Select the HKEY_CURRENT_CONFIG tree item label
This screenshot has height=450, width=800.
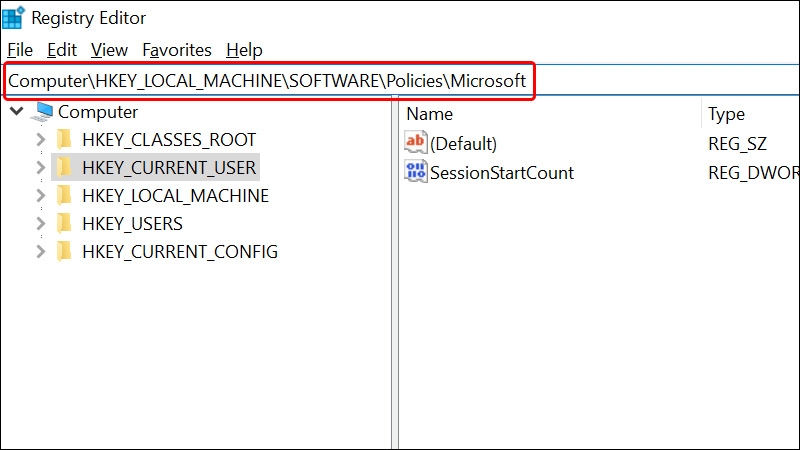click(180, 252)
